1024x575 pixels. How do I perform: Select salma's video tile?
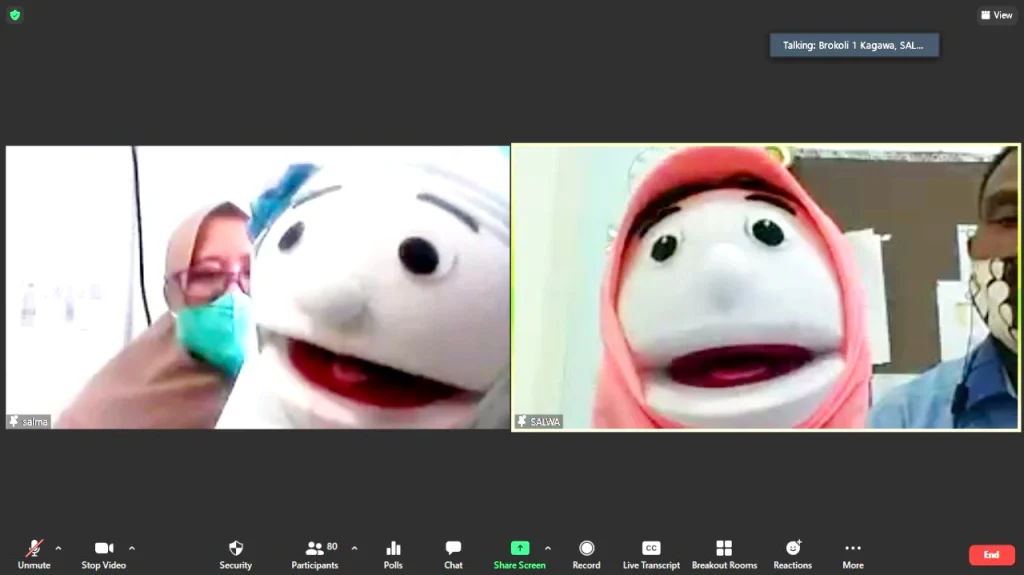pyautogui.click(x=258, y=288)
